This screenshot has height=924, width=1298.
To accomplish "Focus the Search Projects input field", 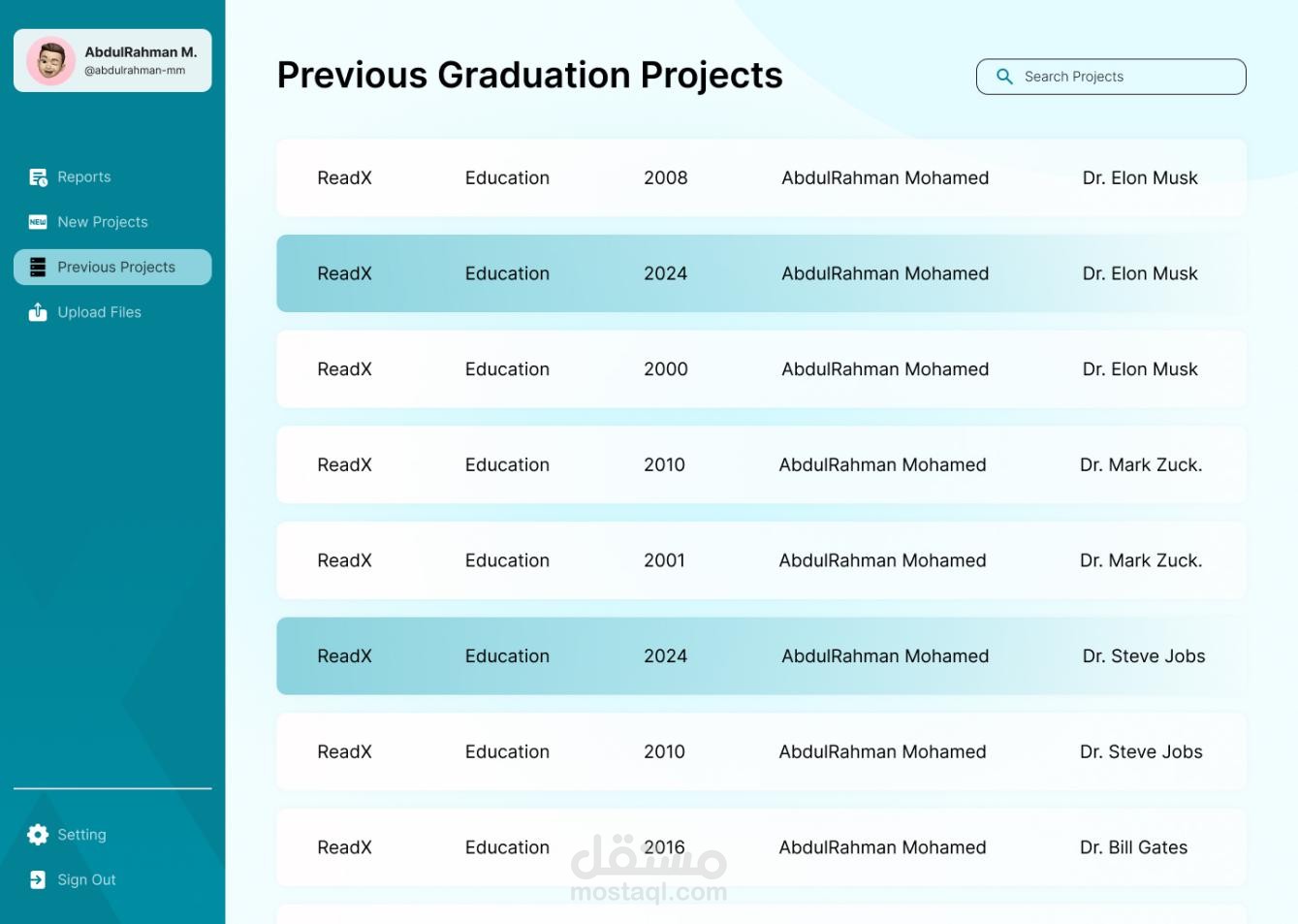I will point(1124,77).
